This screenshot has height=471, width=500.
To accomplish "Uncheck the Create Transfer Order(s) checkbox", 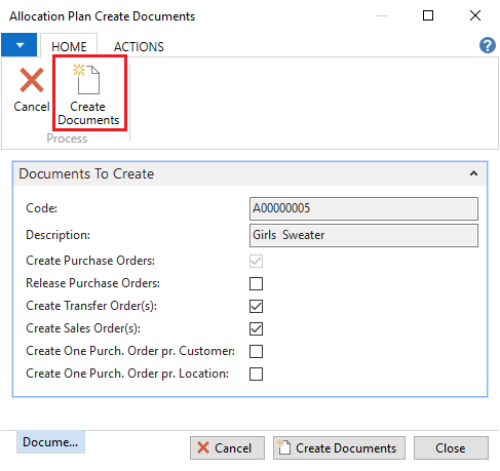I will pos(256,306).
